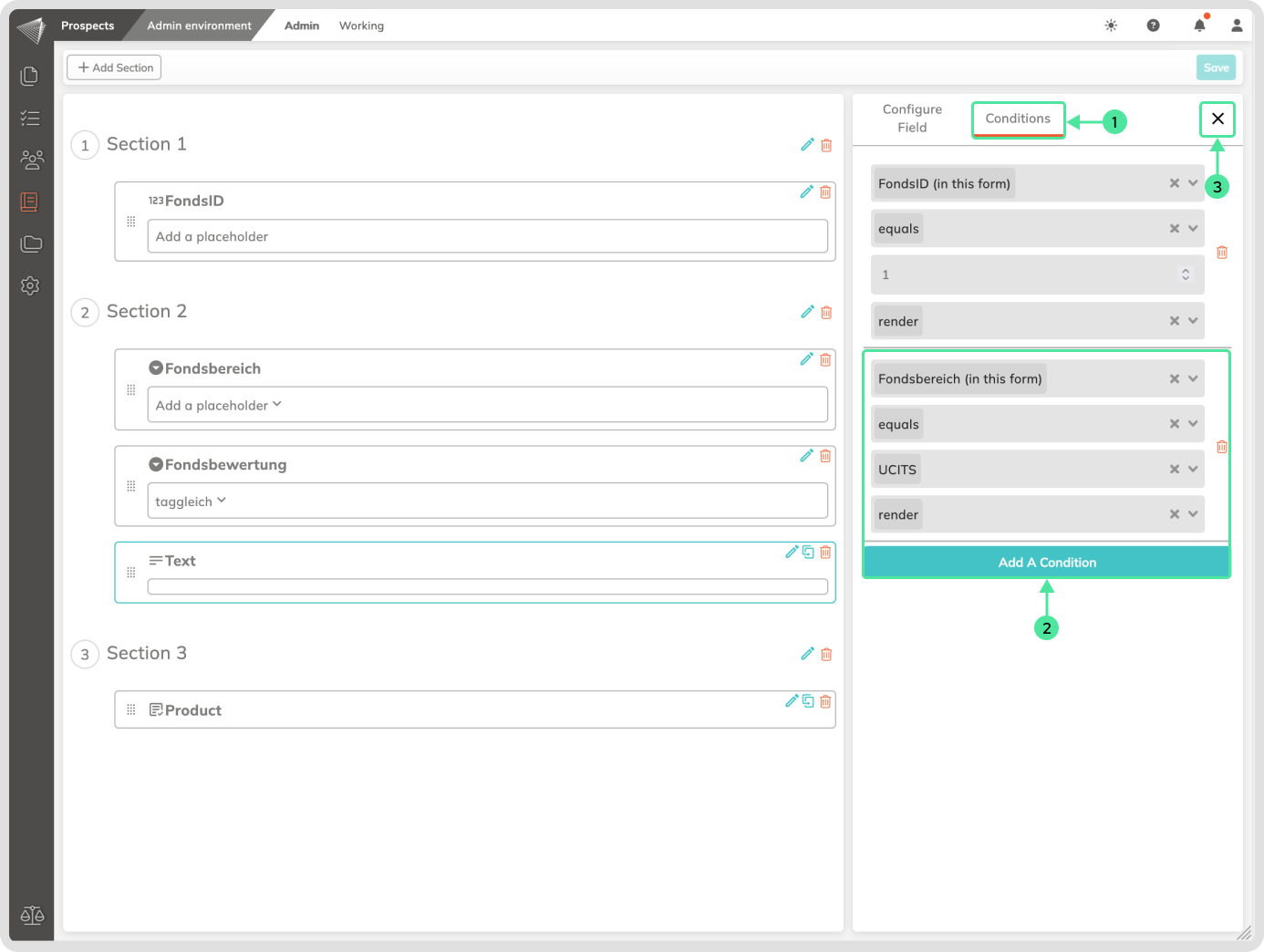This screenshot has width=1264, height=952.
Task: Duplicate the Product field
Action: coord(808,701)
